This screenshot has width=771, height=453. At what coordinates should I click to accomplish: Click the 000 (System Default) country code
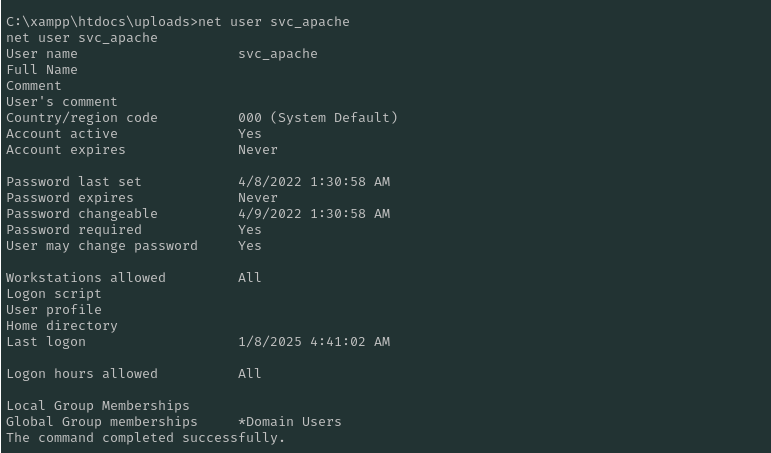[x=318, y=117]
